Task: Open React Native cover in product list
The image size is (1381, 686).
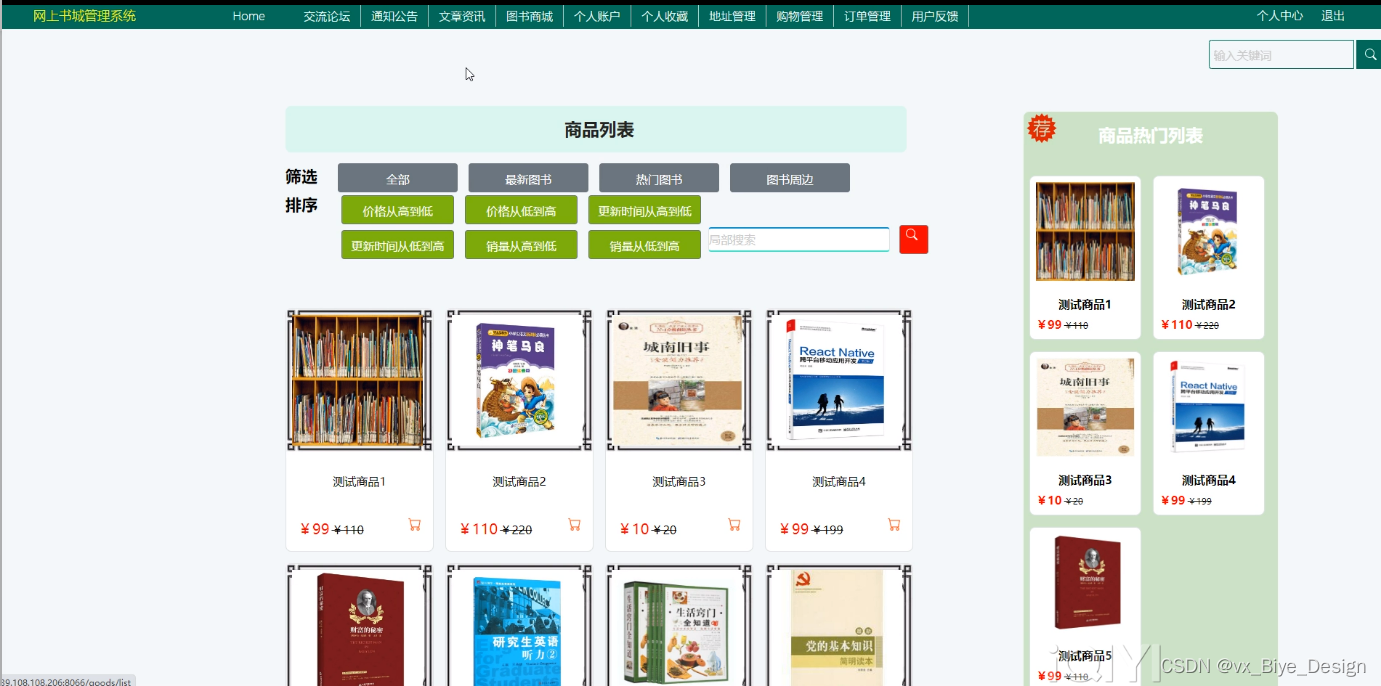Action: tap(839, 380)
